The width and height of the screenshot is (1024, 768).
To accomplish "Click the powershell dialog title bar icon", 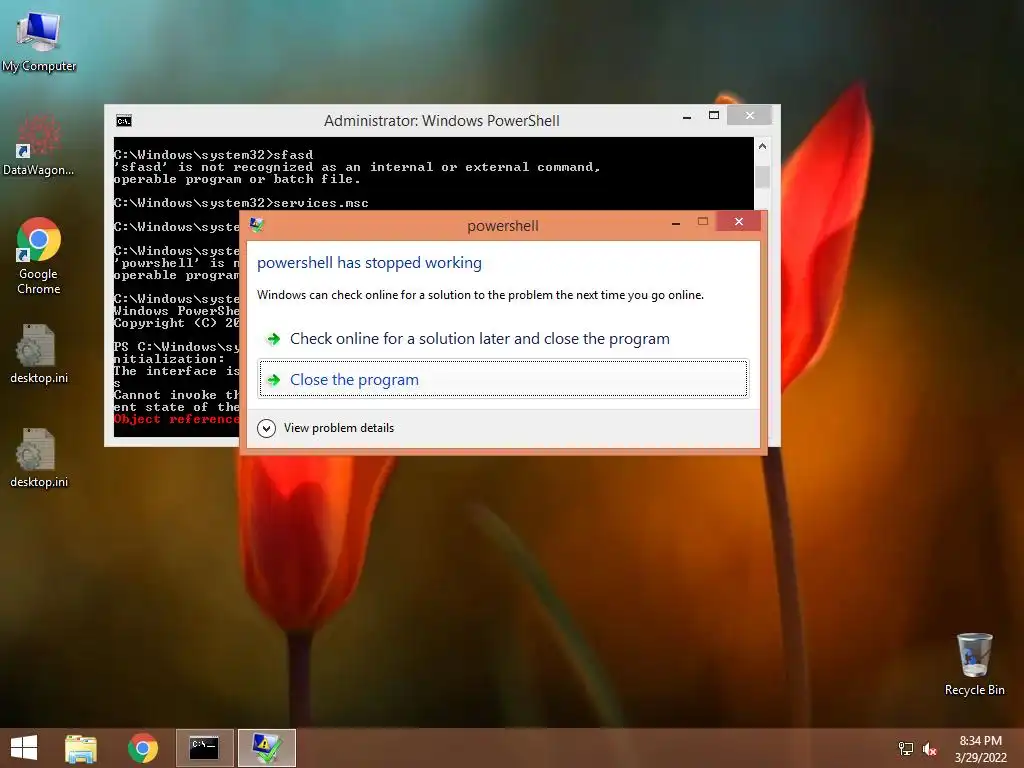I will coord(257,225).
